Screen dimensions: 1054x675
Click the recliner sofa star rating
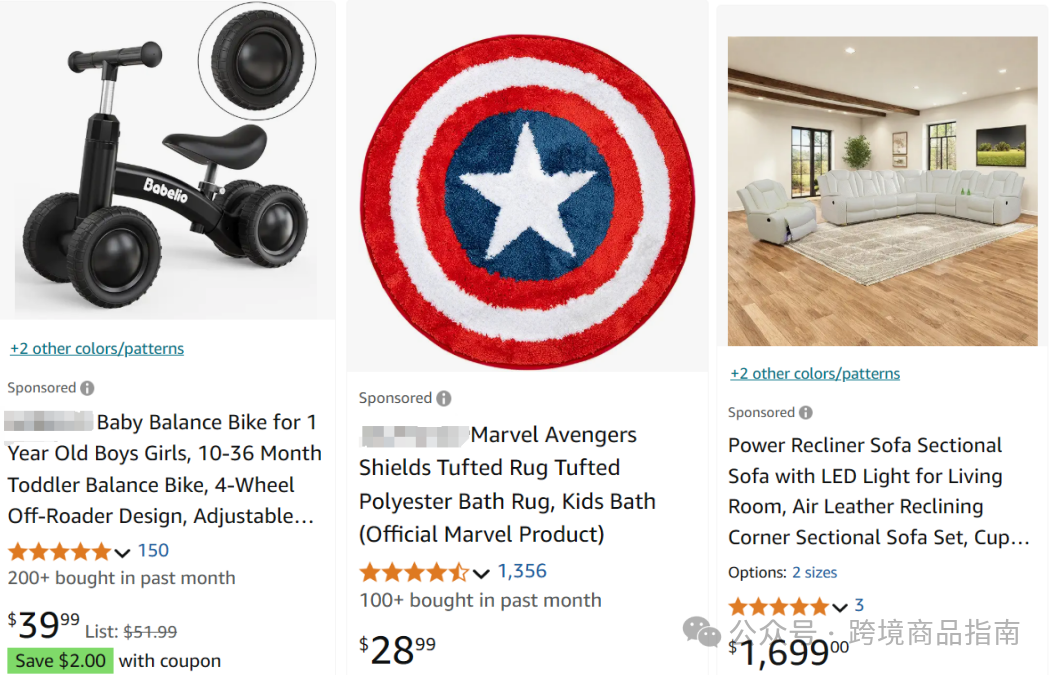click(x=779, y=606)
